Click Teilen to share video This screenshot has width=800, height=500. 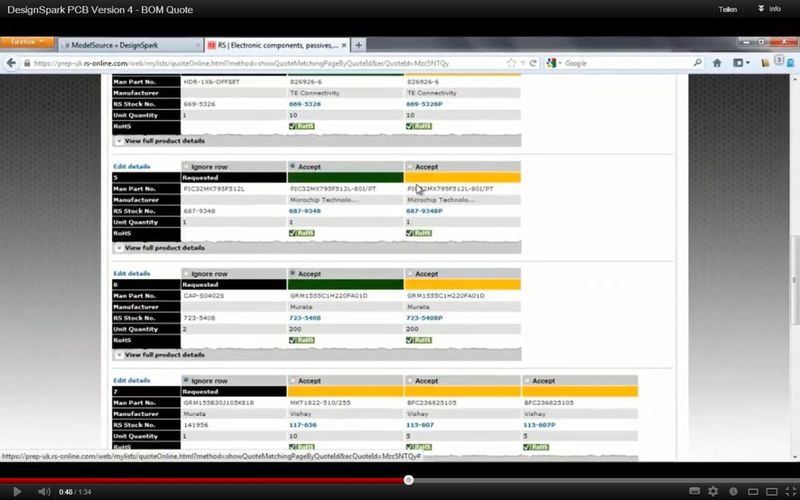(727, 9)
